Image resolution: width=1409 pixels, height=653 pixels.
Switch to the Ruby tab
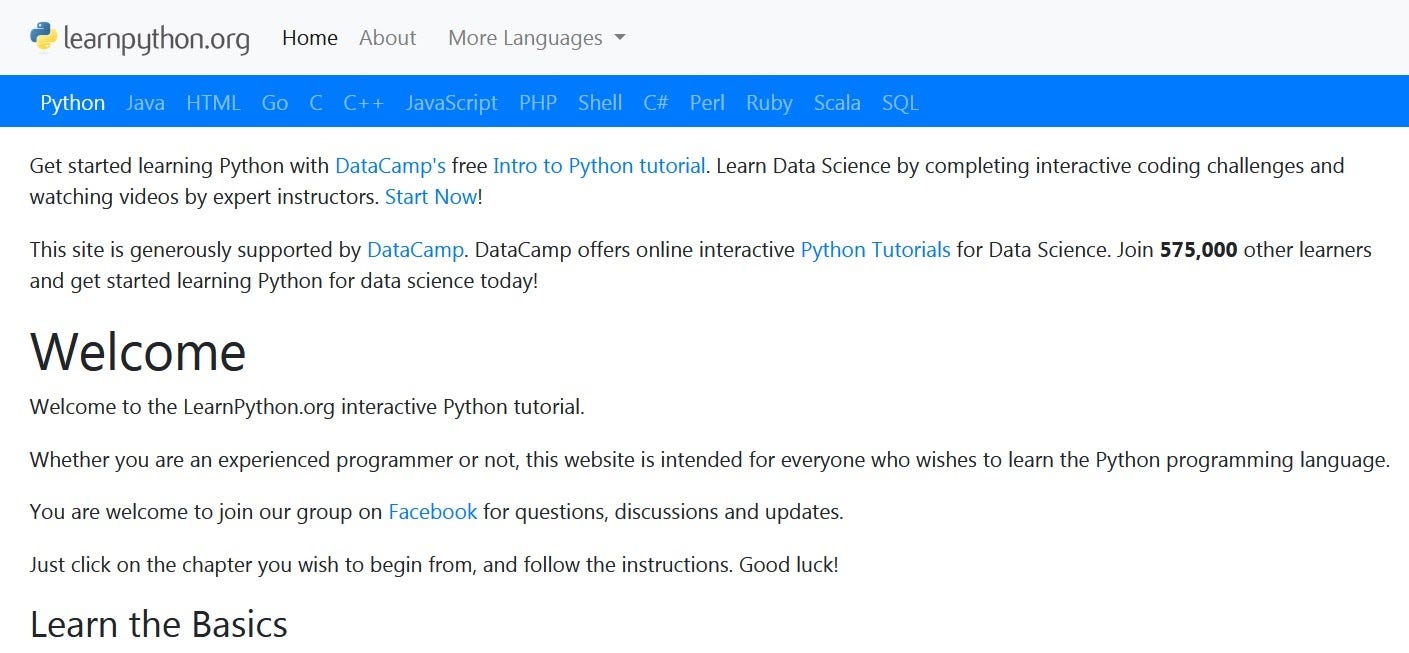click(768, 103)
